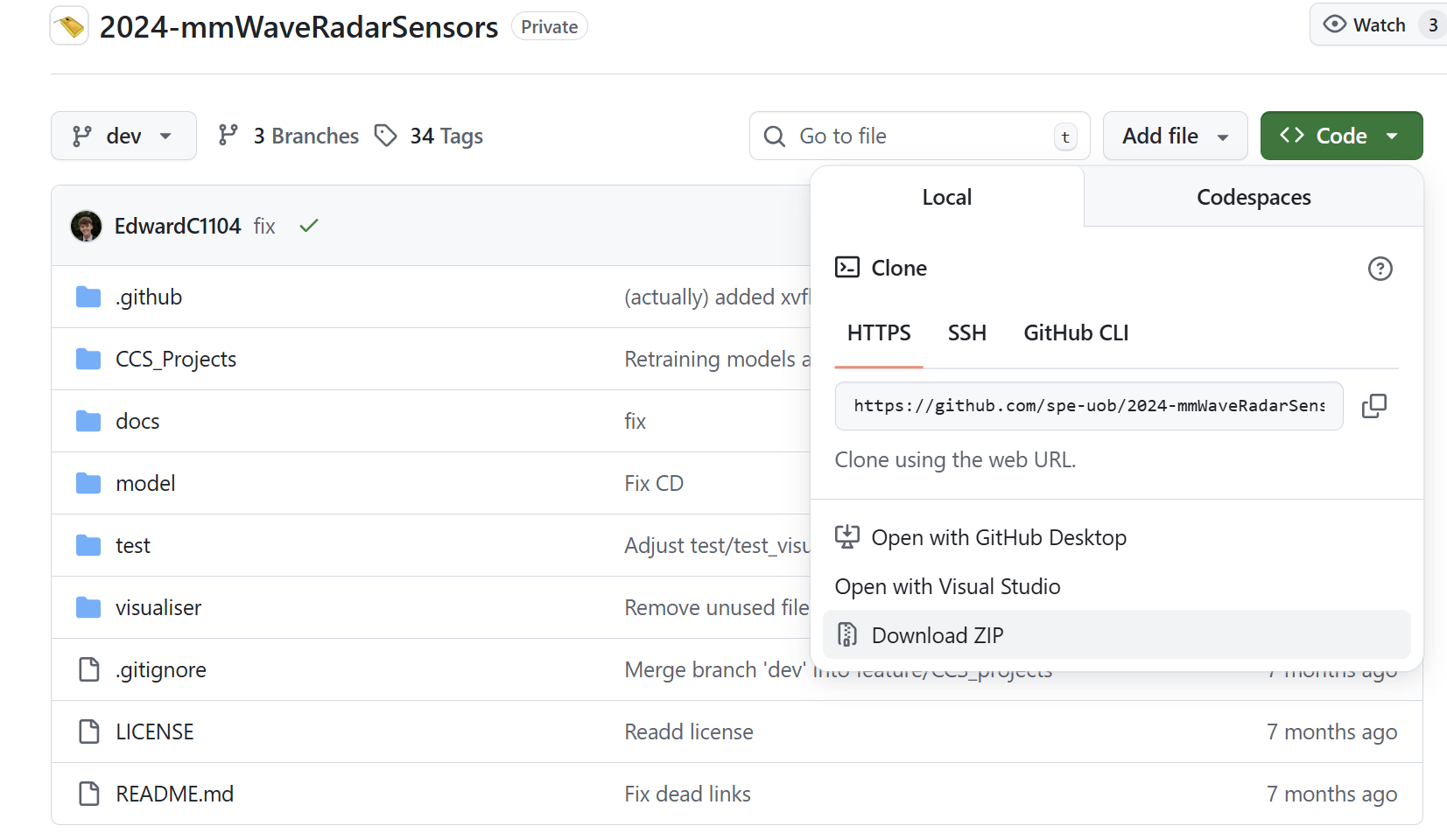Open the Fix CD commit message
The image size is (1447, 840).
[654, 484]
